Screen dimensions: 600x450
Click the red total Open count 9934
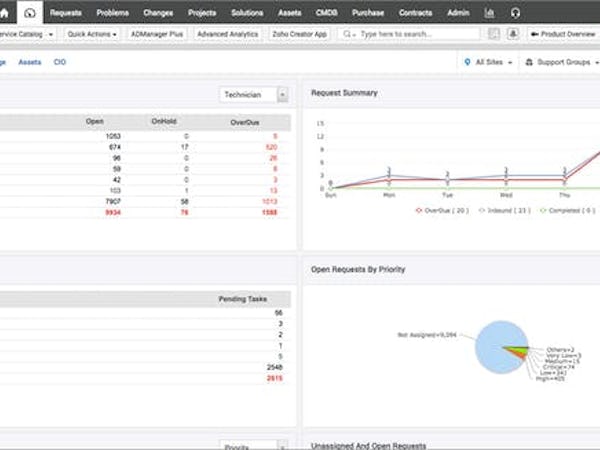click(113, 212)
